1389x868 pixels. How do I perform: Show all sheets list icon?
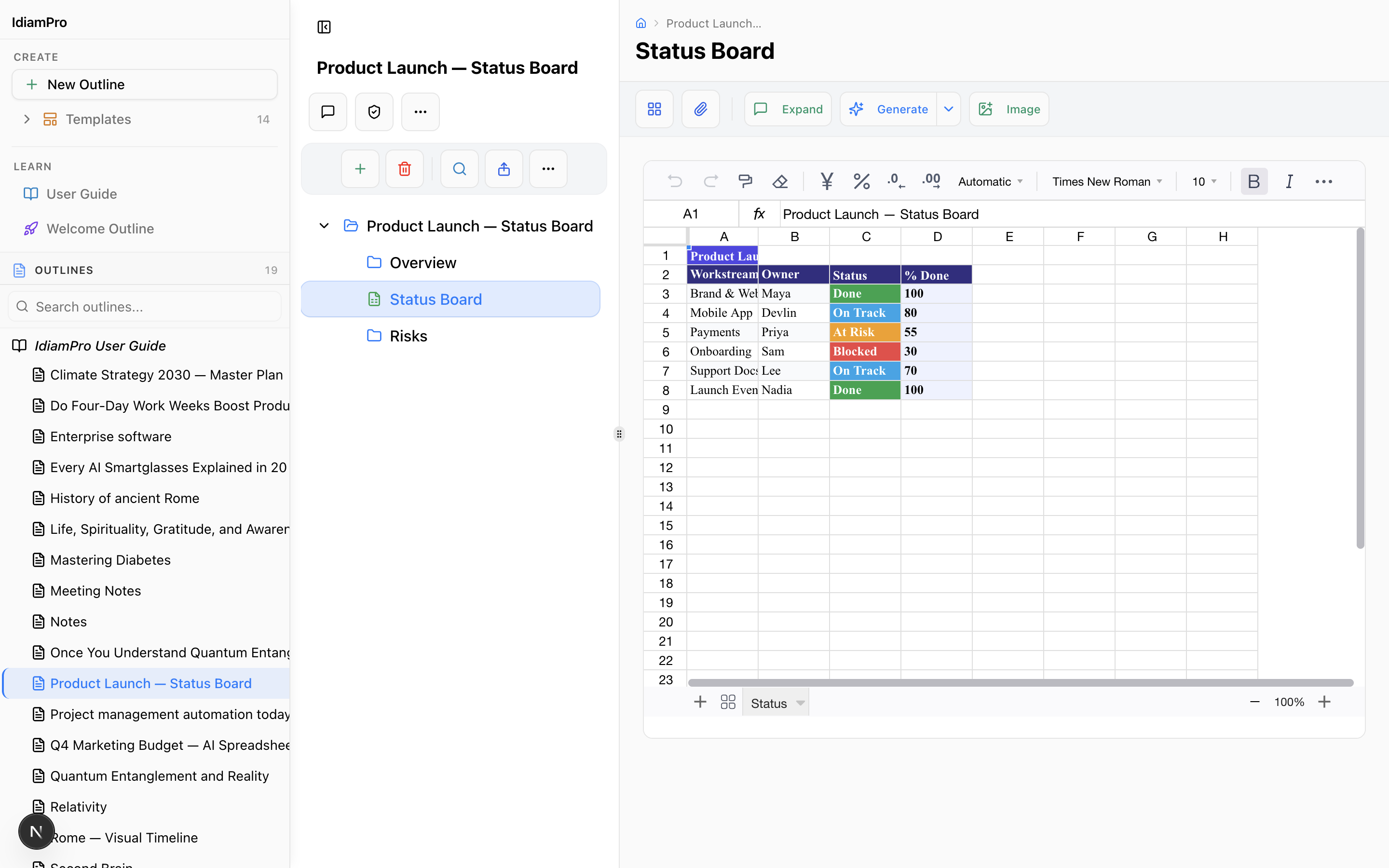pos(728,702)
